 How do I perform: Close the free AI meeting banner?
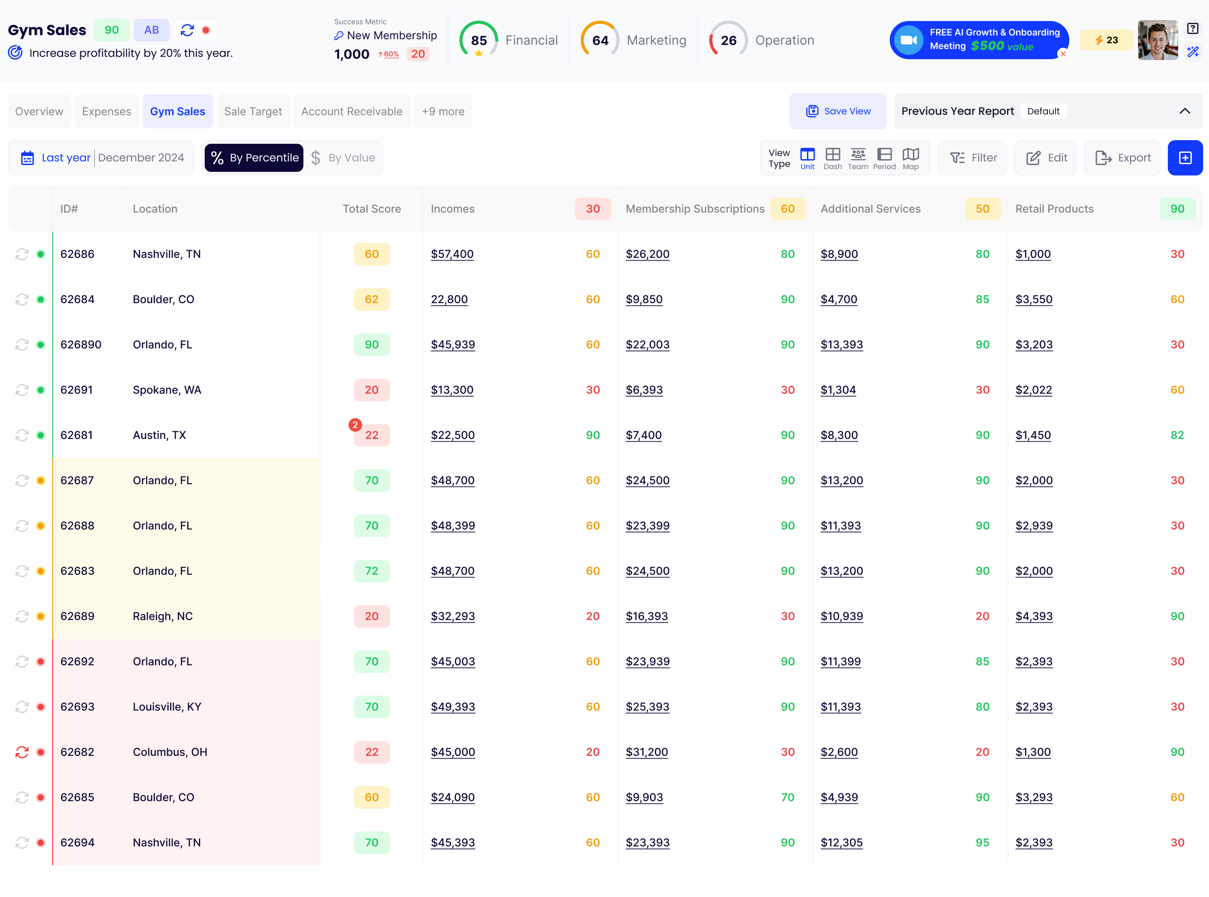[1063, 54]
